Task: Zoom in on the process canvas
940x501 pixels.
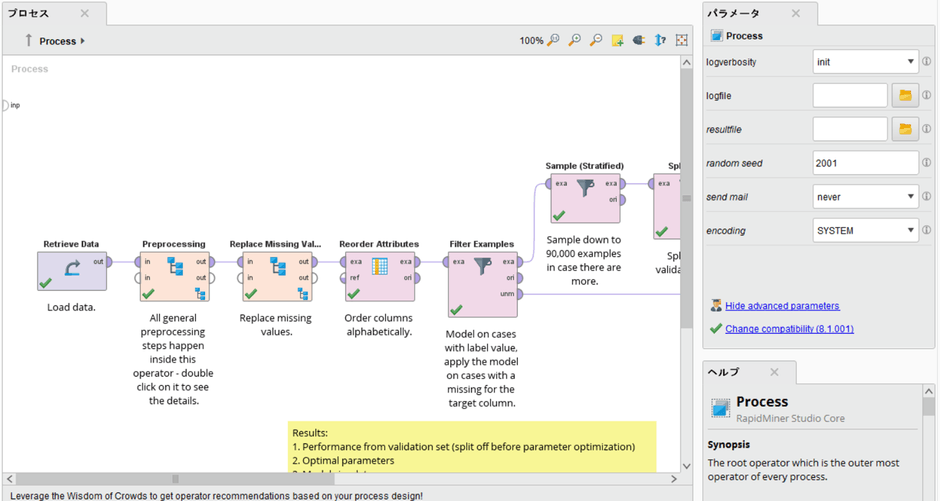Action: click(x=575, y=41)
